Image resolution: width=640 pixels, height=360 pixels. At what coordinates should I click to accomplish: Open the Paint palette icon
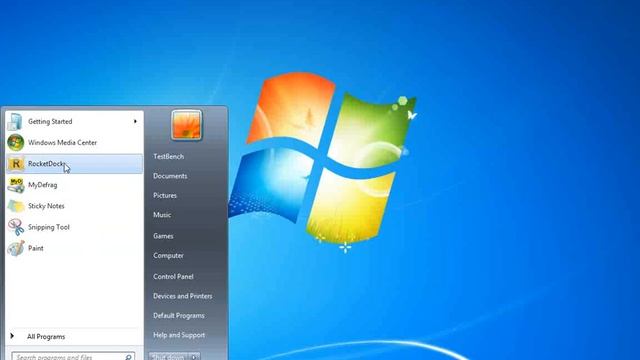[x=16, y=248]
